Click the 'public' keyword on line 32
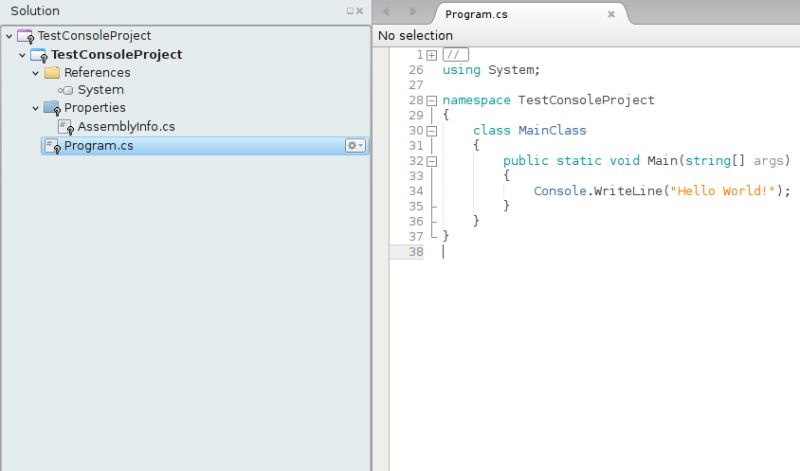Screen dimensions: 800x471 pyautogui.click(x=526, y=161)
